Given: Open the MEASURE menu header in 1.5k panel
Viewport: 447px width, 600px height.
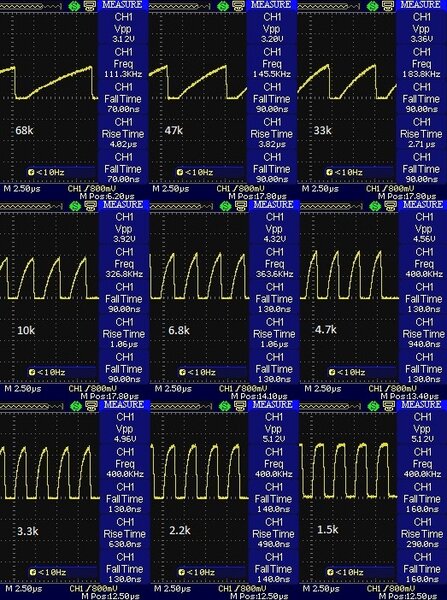Looking at the screenshot, I should pyautogui.click(x=422, y=405).
